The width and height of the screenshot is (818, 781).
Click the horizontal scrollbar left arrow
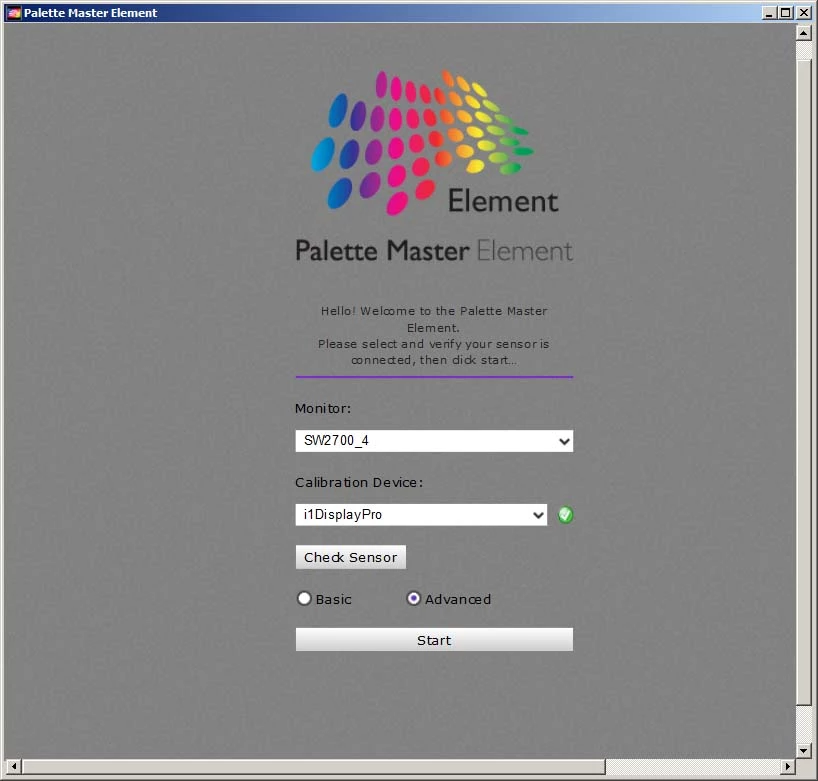point(14,766)
